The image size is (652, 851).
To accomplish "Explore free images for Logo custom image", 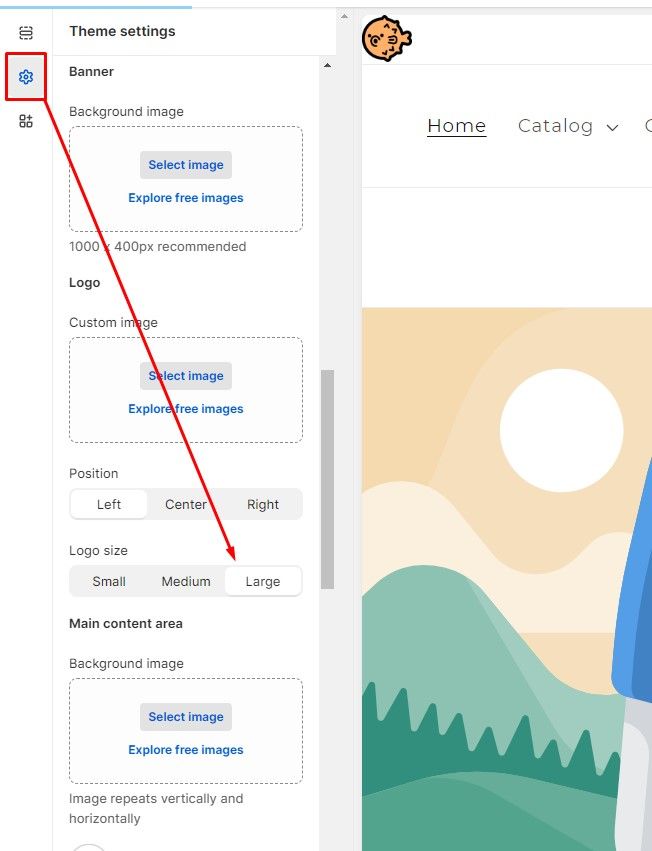I will (x=186, y=409).
